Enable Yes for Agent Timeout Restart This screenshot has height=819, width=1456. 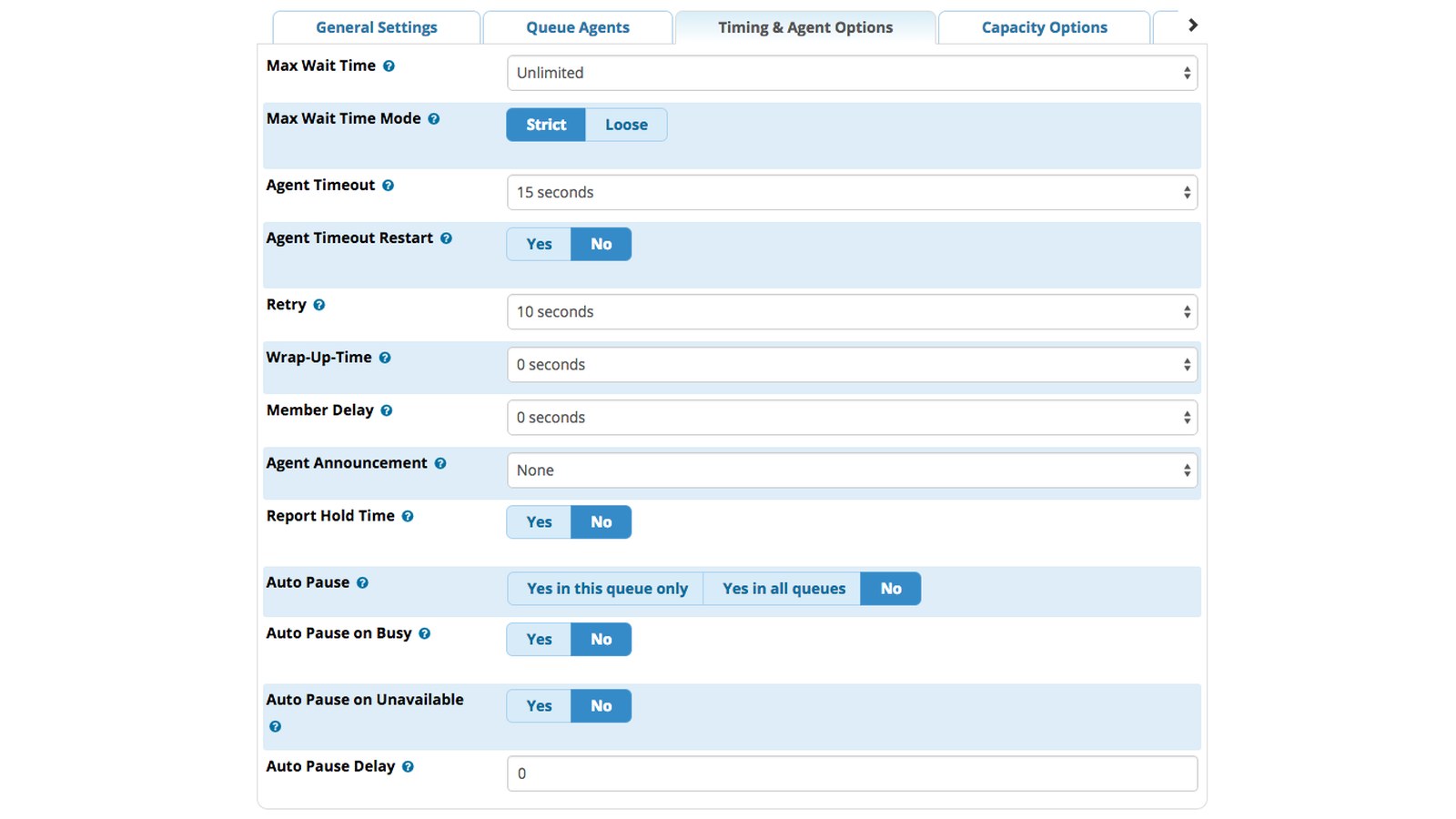(539, 244)
